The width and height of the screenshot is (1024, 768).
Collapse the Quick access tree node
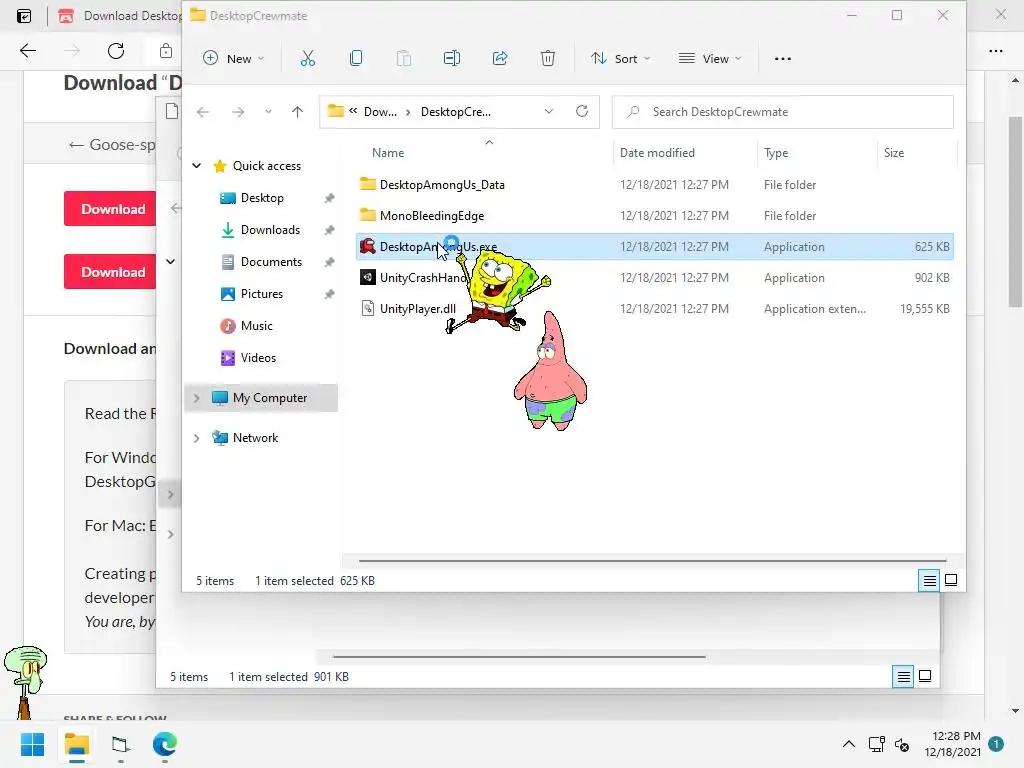click(x=197, y=166)
